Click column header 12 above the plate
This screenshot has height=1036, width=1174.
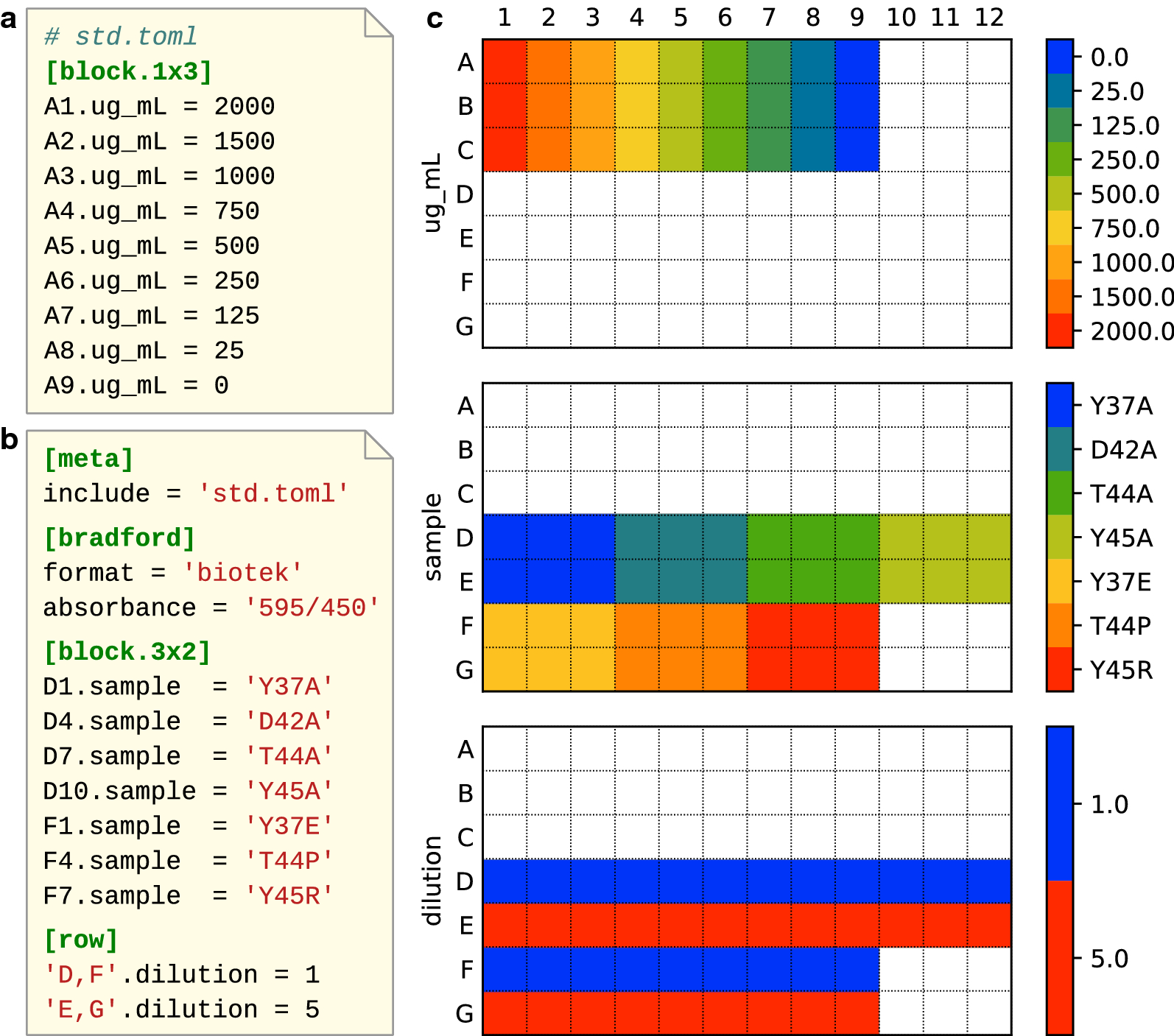[x=989, y=17]
